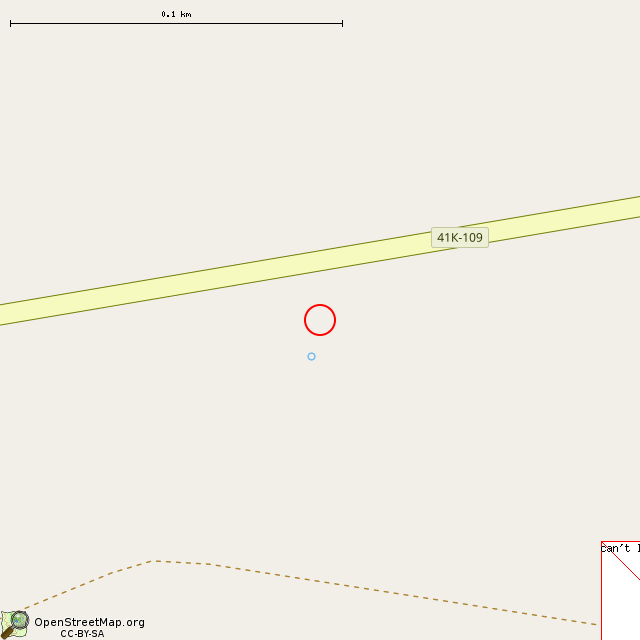Click the 0.1 km scale label
This screenshot has height=640, width=640.
(x=176, y=14)
